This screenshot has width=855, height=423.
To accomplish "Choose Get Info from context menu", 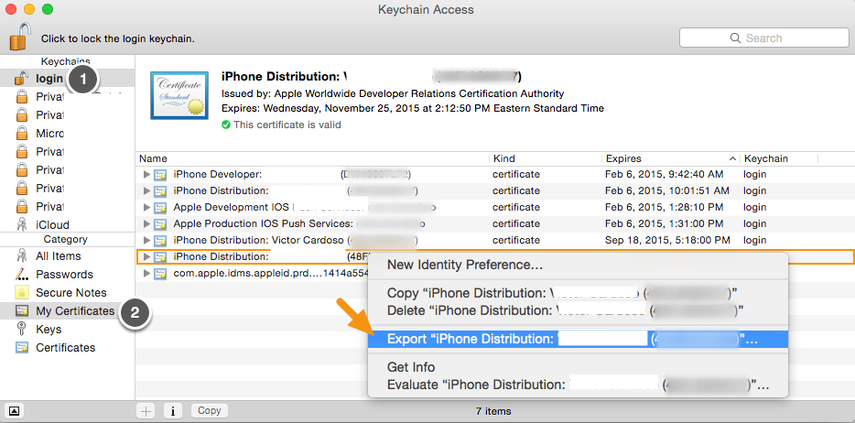I will (x=578, y=367).
